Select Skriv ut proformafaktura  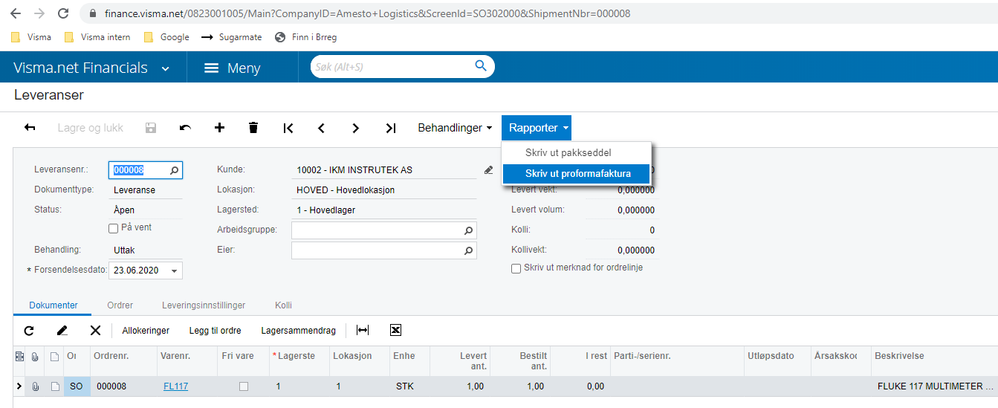pyautogui.click(x=575, y=173)
